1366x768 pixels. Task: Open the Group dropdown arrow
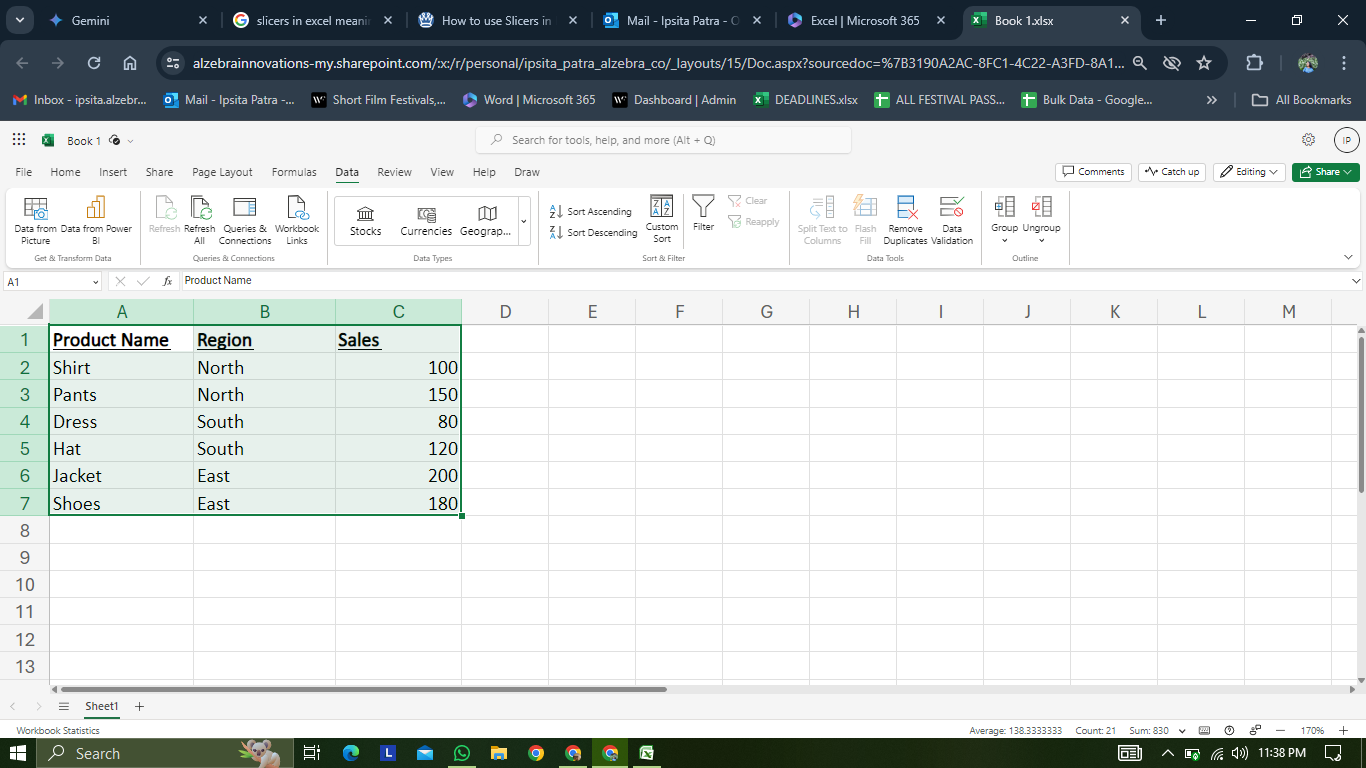click(1004, 240)
